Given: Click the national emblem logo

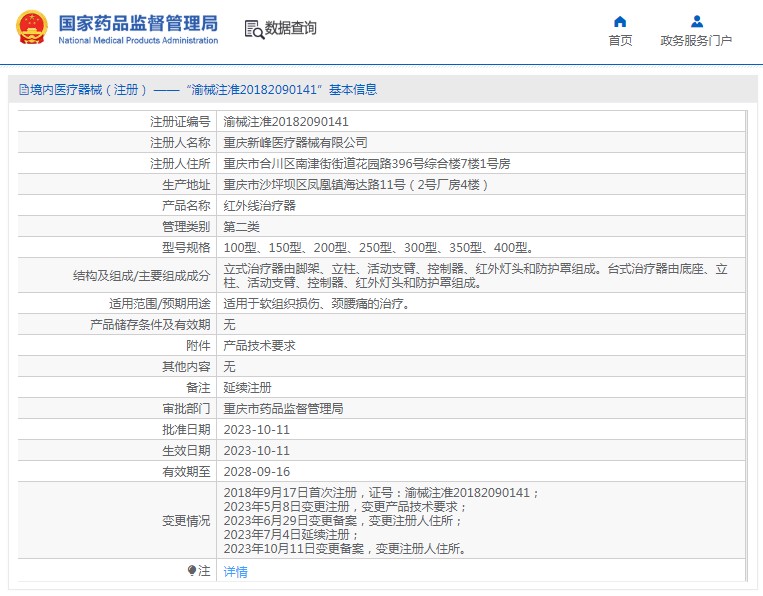Looking at the screenshot, I should [32, 28].
